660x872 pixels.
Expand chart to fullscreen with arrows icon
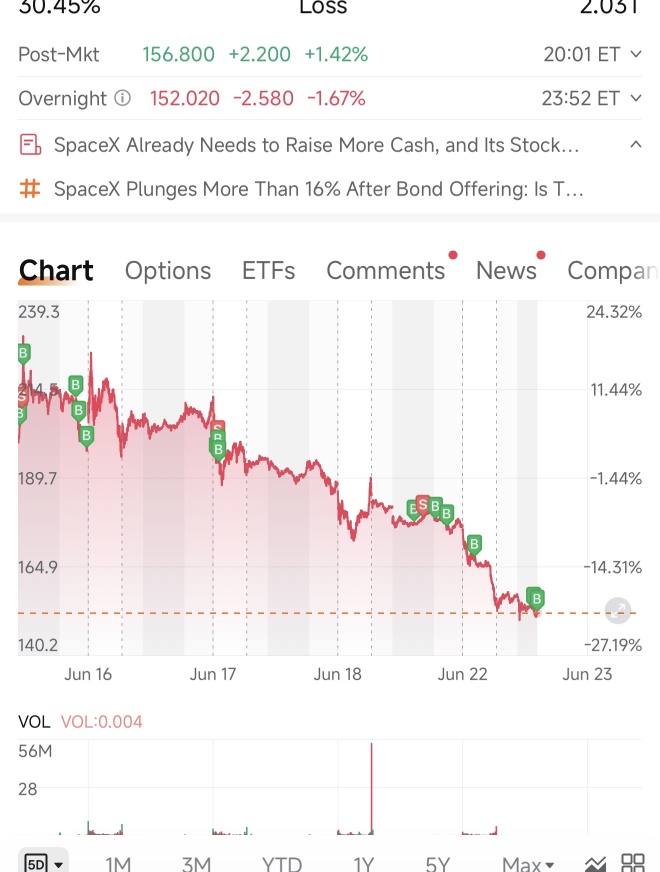click(x=618, y=611)
